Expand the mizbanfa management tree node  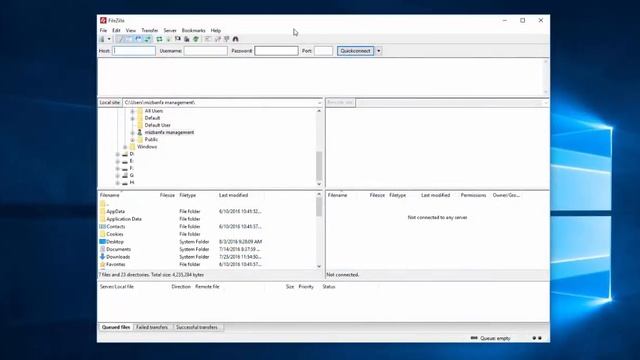pos(132,133)
